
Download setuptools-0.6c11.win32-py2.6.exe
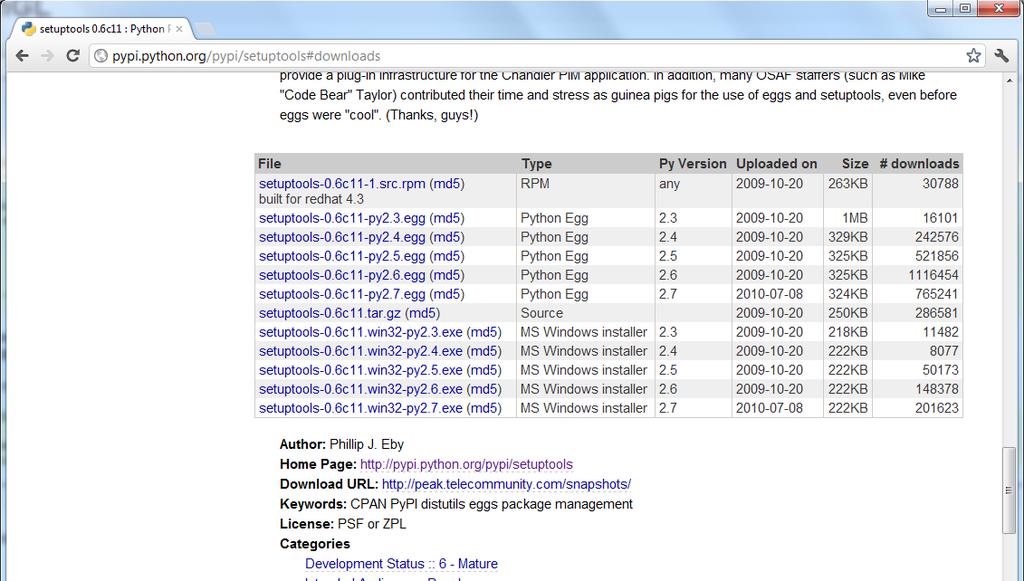[x=360, y=388]
